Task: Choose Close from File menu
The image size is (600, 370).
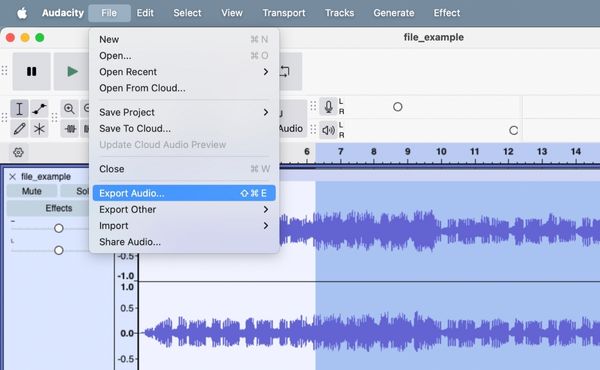Action: tap(184, 169)
